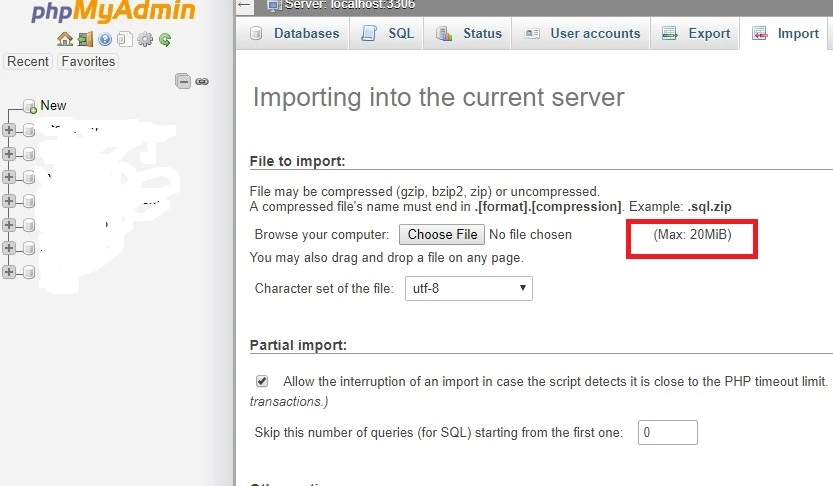
Task: Click 'You may also drag and drop' text
Action: tap(387, 258)
